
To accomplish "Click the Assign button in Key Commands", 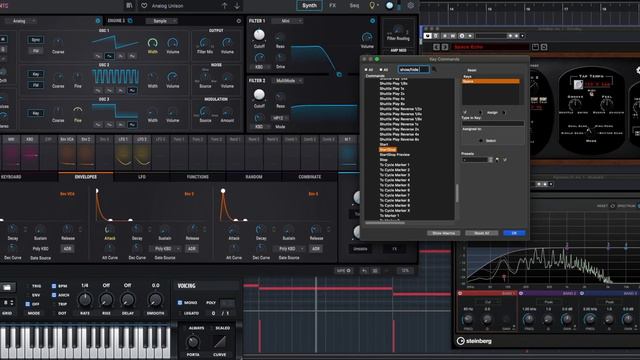I will tap(492, 112).
